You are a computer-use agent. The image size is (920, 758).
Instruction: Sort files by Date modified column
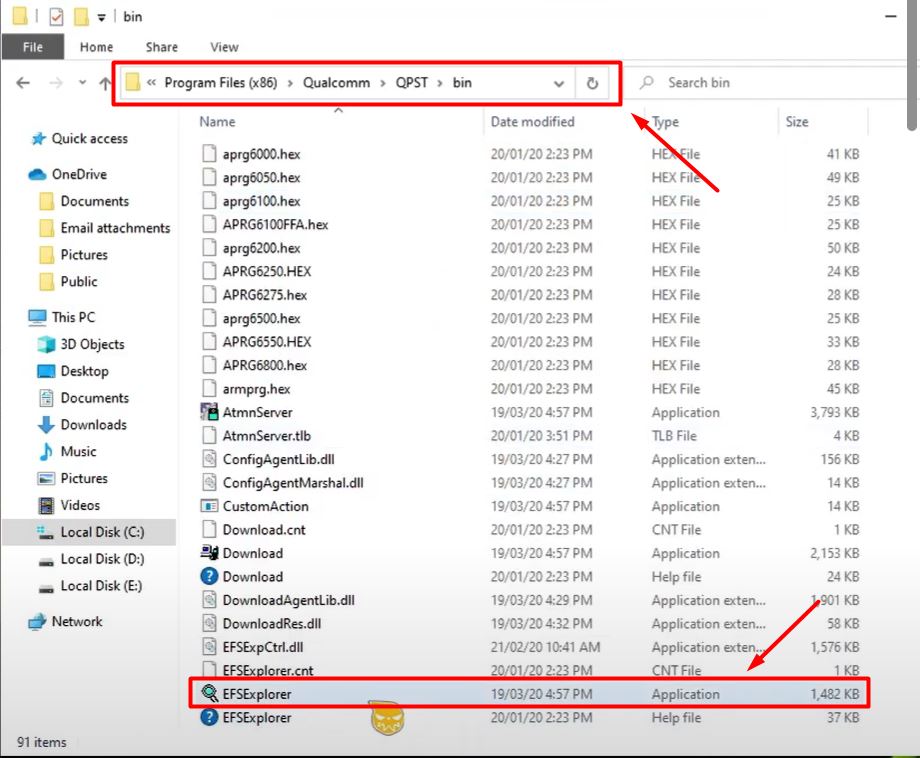532,121
